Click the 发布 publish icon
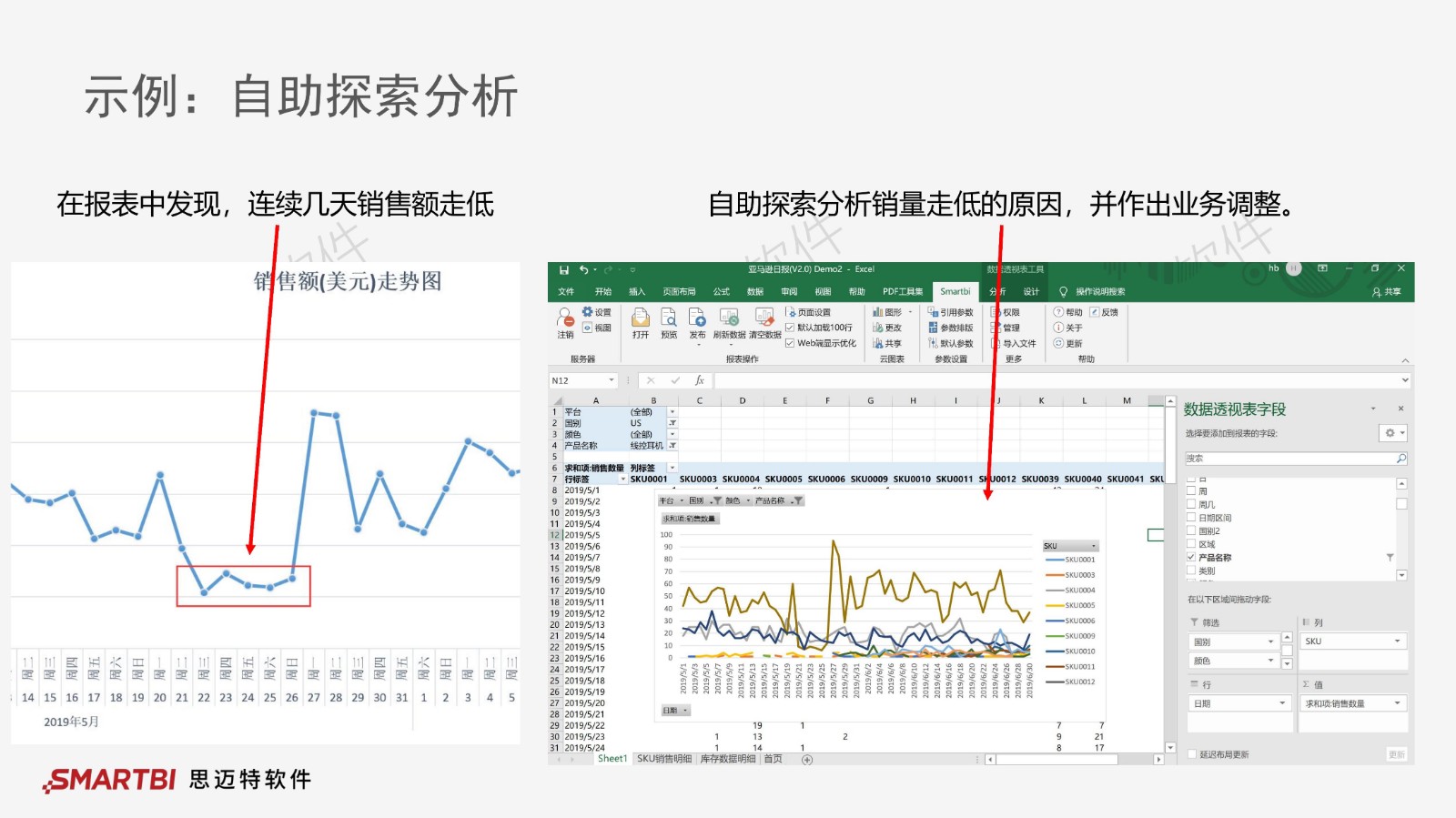This screenshot has width=1456, height=818. [x=697, y=318]
